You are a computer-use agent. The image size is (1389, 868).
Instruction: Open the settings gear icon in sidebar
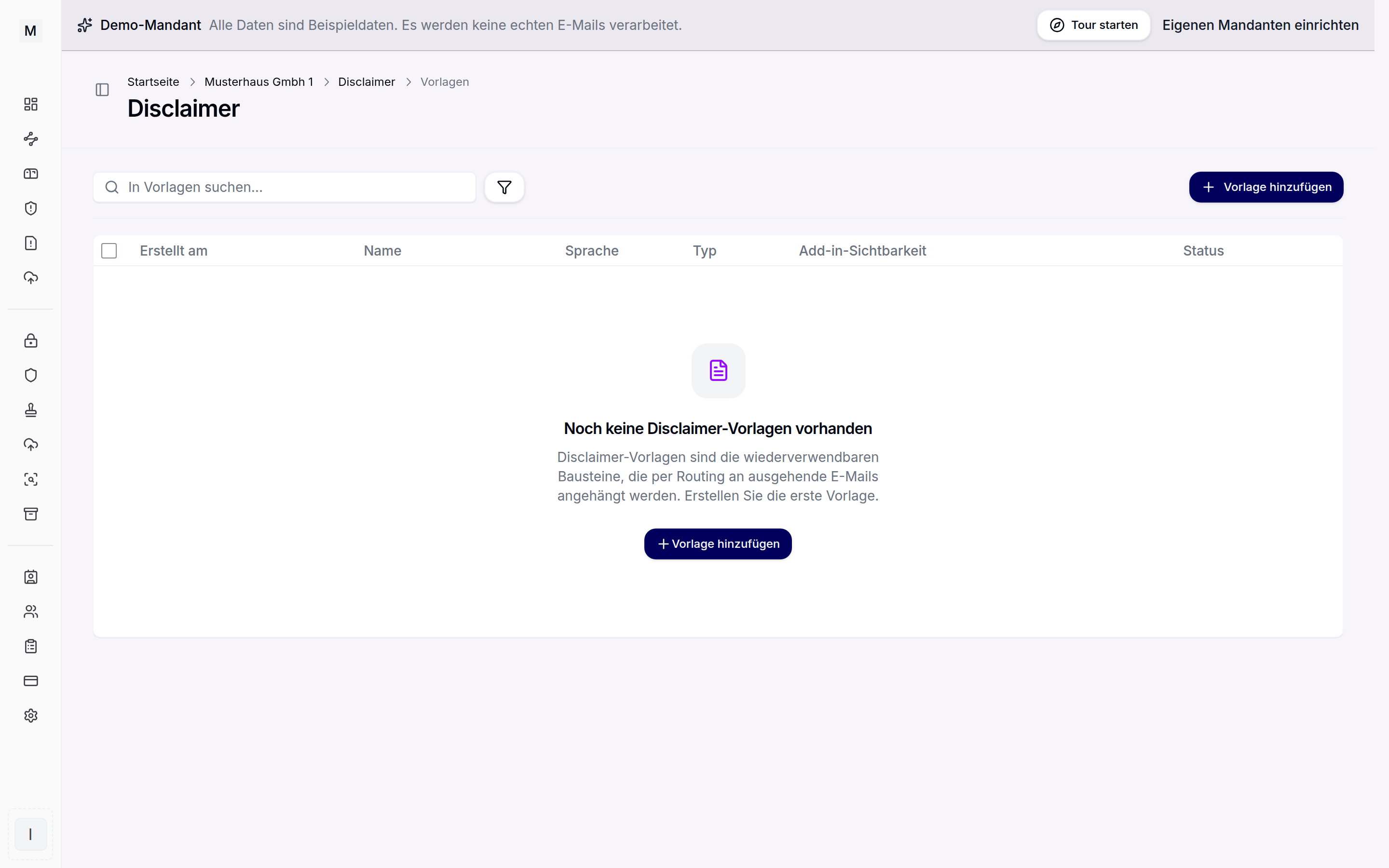point(30,715)
